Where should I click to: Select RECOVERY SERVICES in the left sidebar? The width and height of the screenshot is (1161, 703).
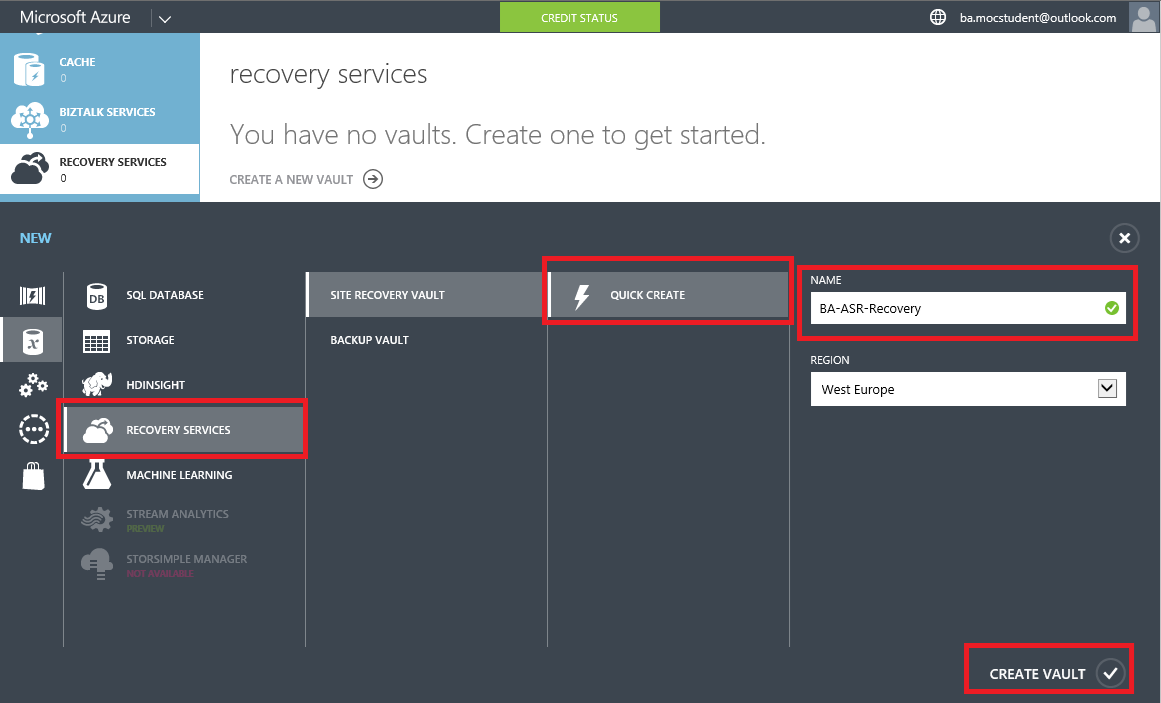99,169
